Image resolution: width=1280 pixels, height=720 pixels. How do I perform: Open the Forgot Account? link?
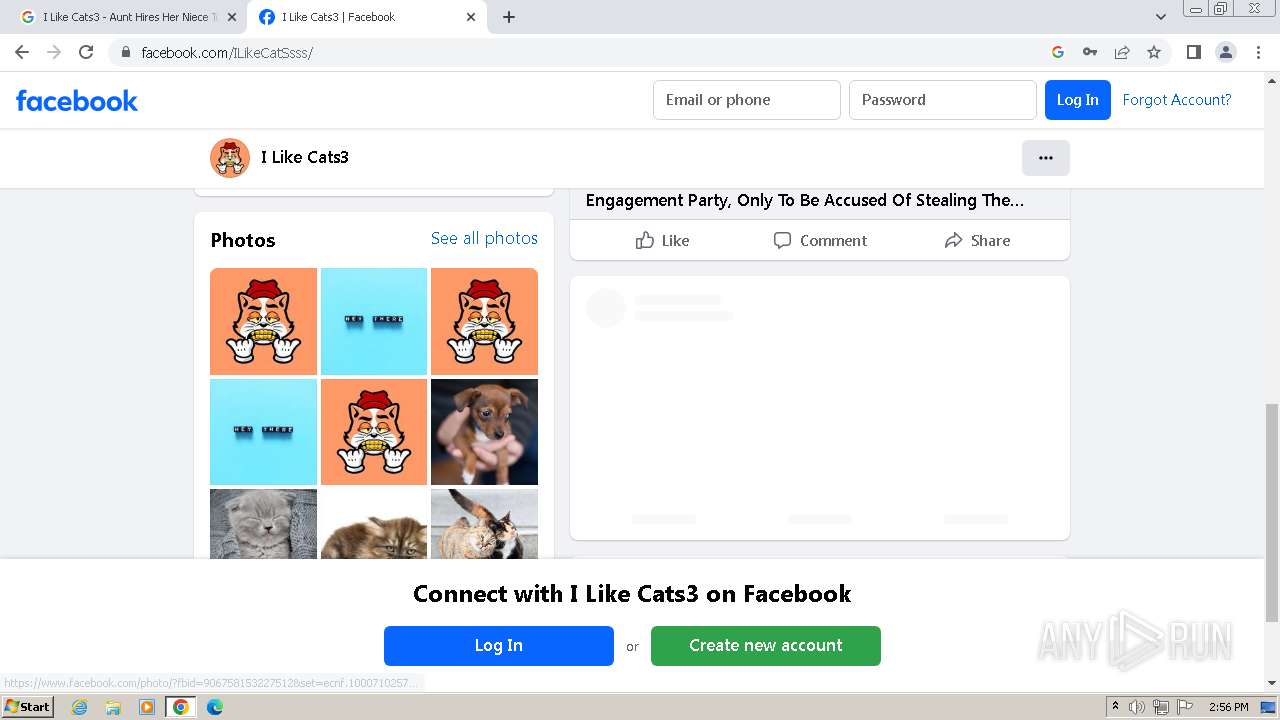tap(1177, 100)
